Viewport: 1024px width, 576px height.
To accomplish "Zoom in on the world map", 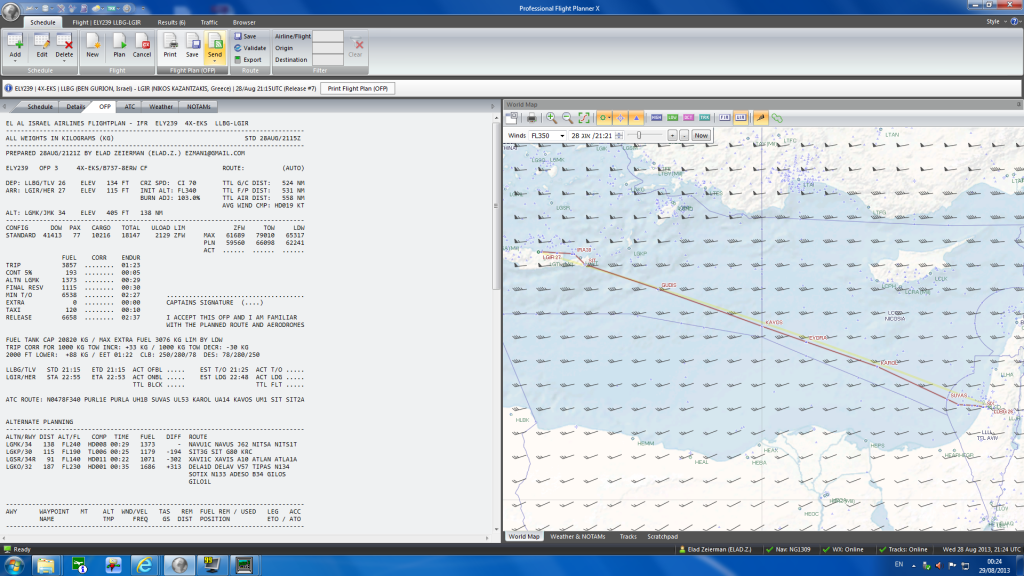I will (x=551, y=118).
